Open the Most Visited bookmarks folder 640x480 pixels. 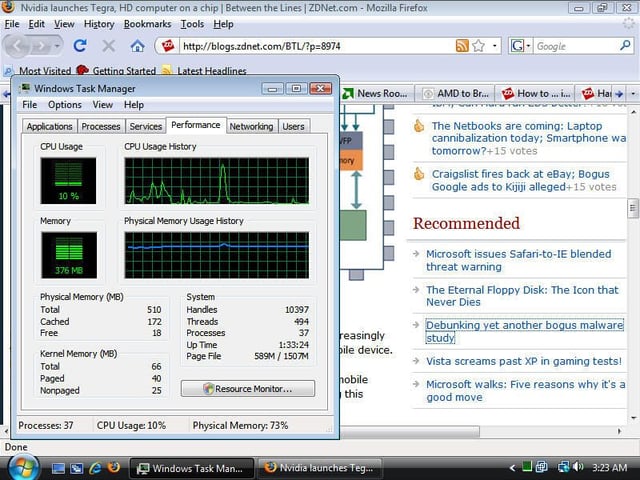click(38, 71)
